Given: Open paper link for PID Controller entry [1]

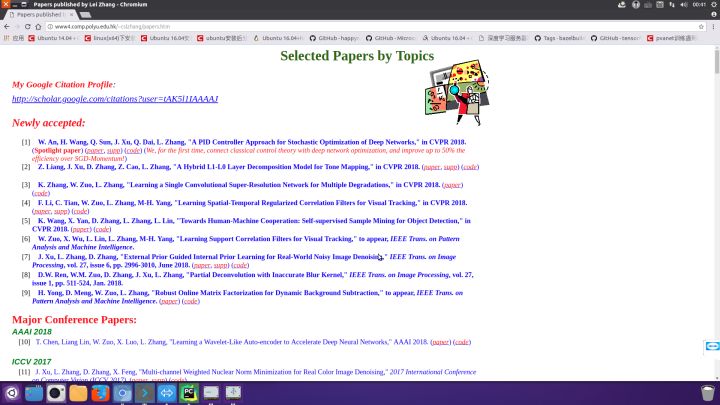Looking at the screenshot, I should pos(95,151).
